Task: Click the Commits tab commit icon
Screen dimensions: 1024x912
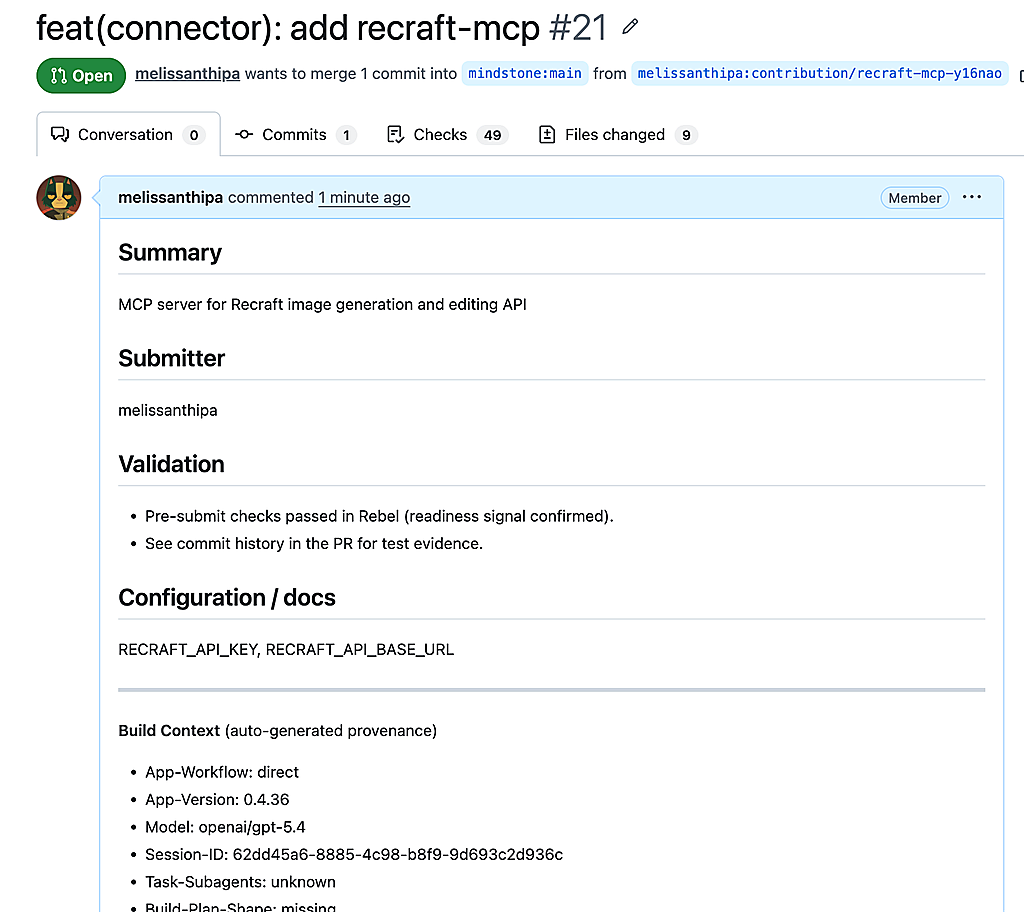Action: coord(244,135)
